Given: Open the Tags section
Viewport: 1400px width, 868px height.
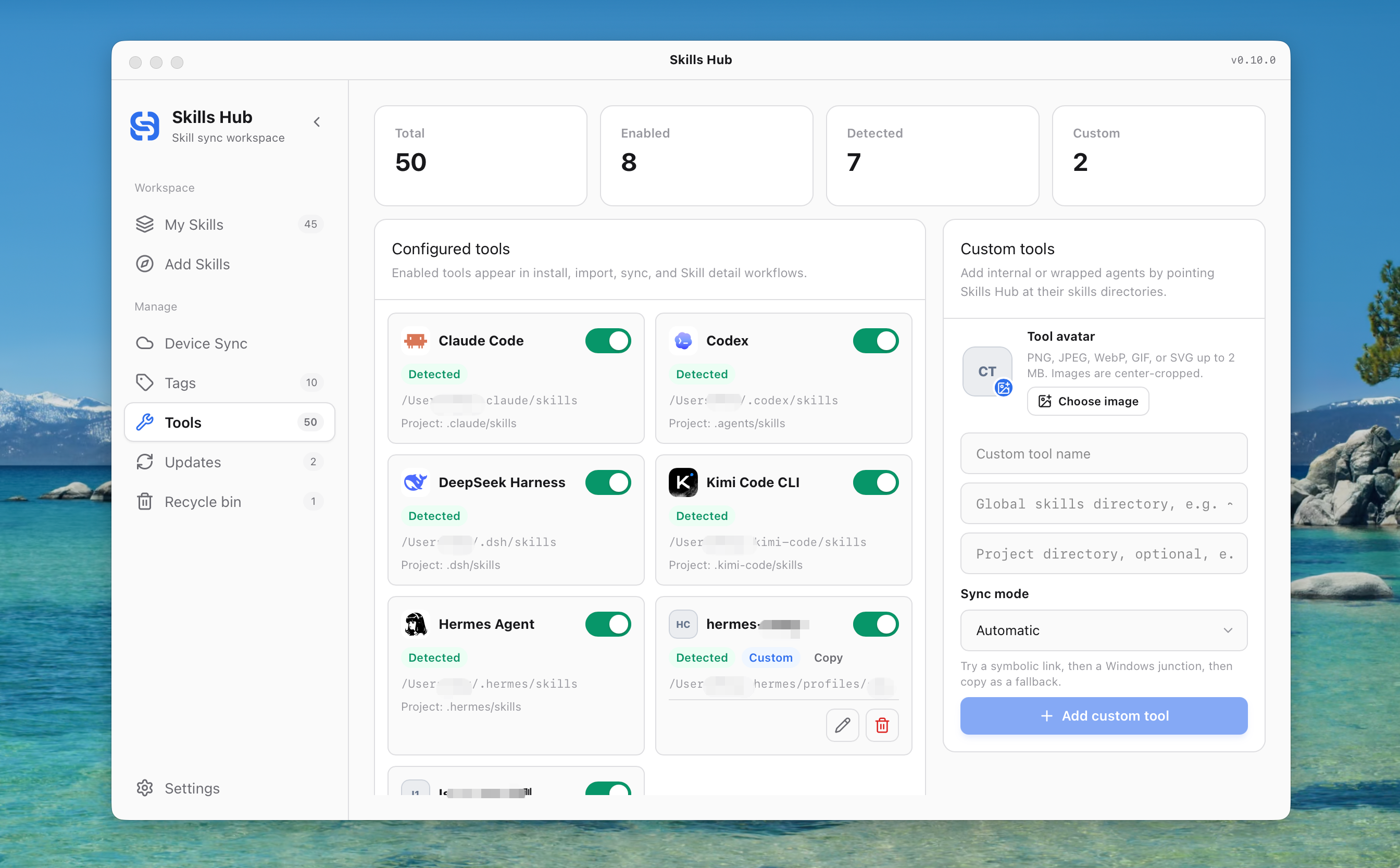Looking at the screenshot, I should click(229, 383).
